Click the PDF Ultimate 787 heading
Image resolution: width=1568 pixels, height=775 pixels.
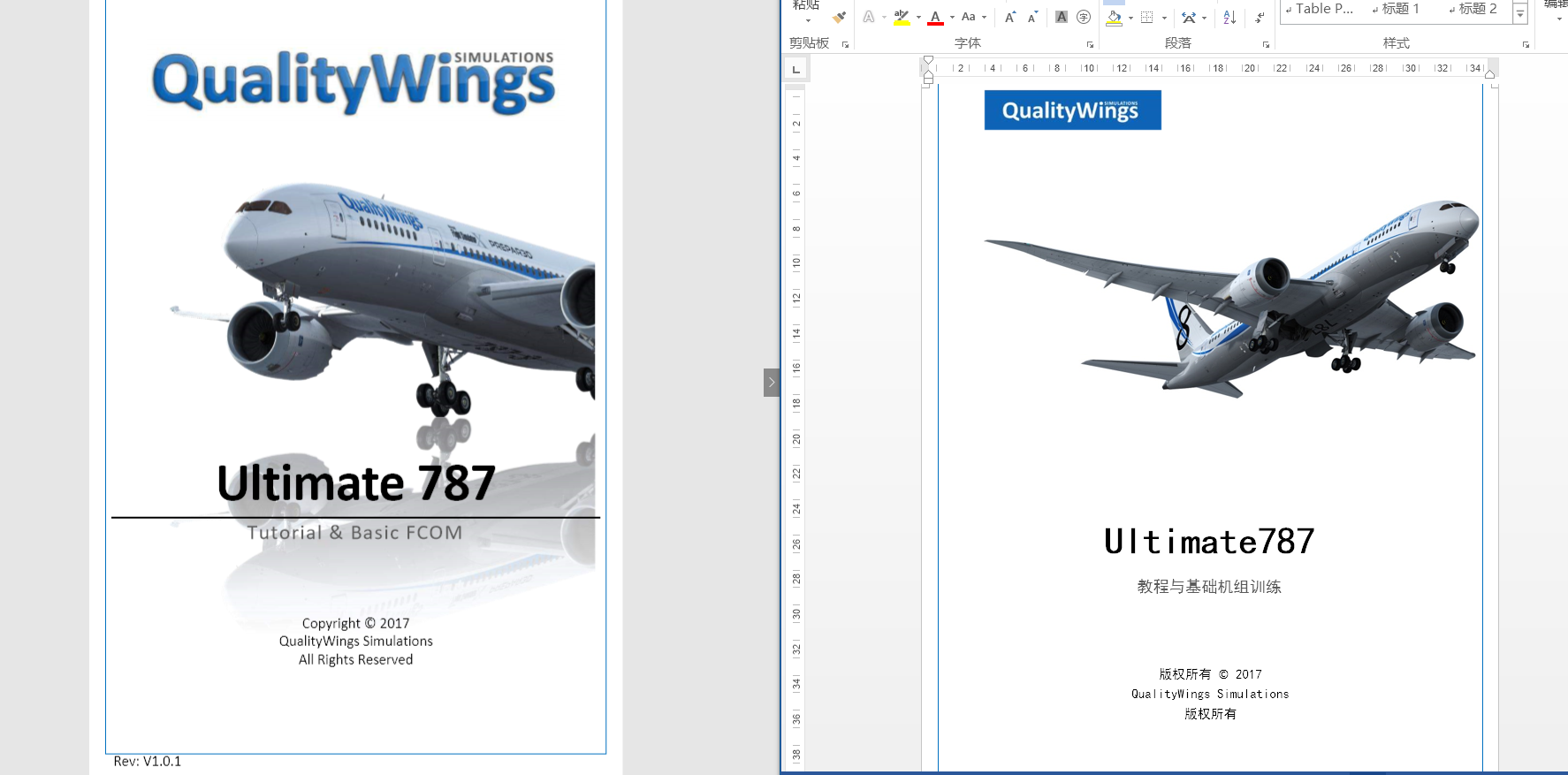tap(356, 483)
